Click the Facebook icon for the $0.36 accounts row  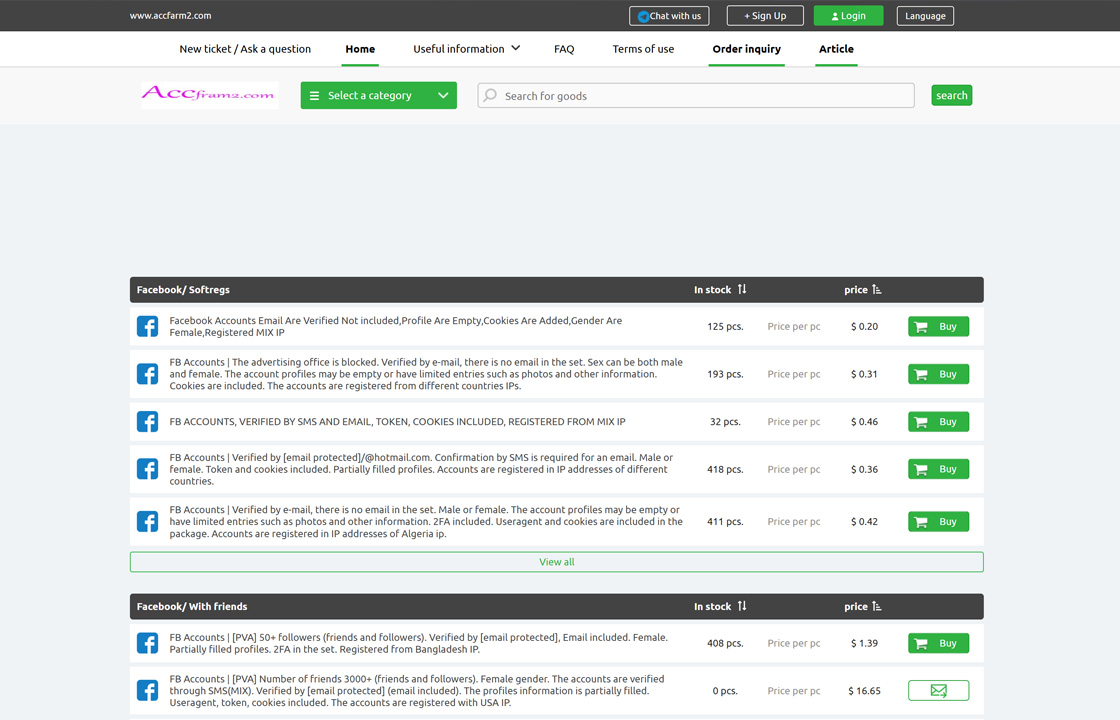click(147, 469)
